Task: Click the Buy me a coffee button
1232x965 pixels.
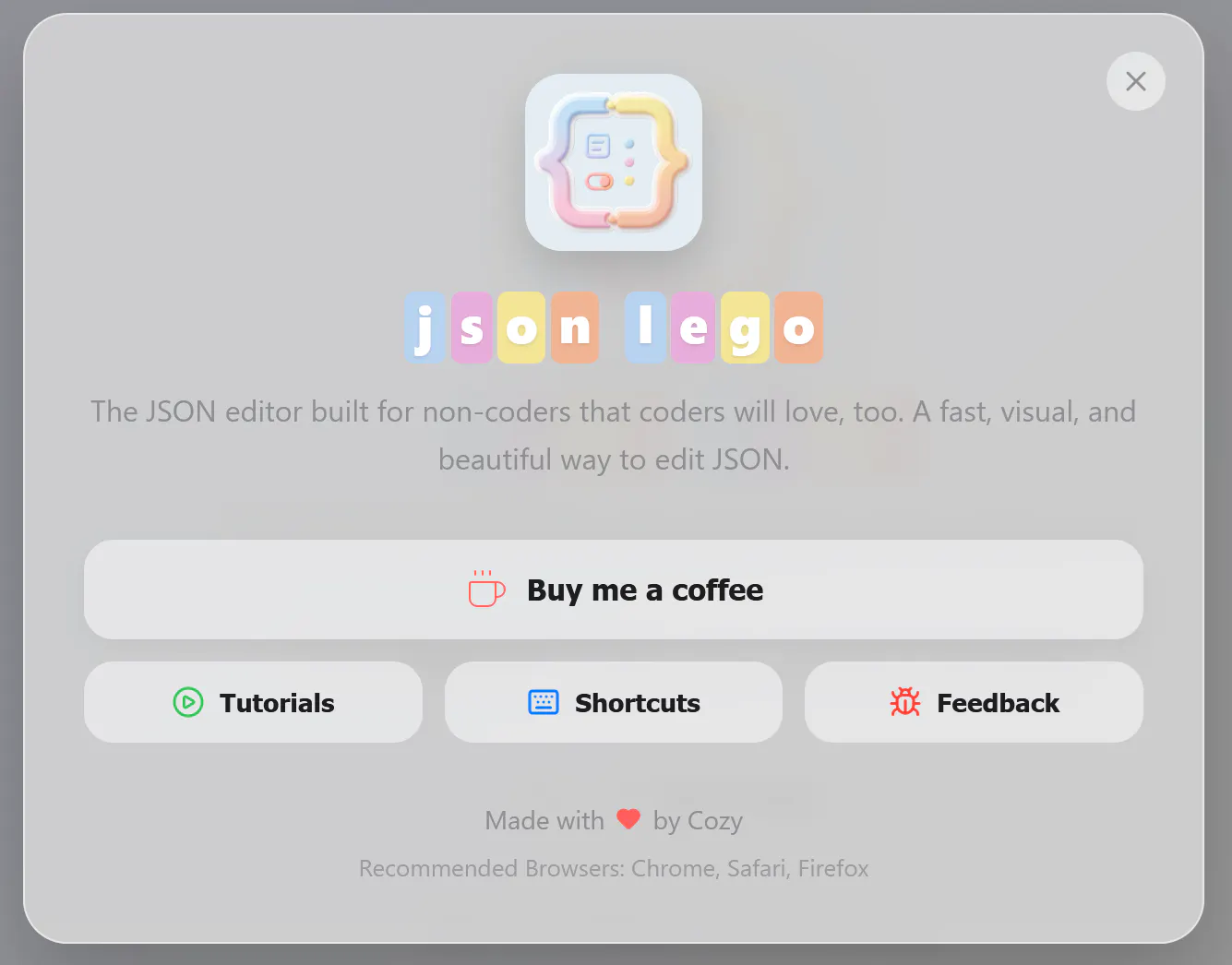Action: 614,590
